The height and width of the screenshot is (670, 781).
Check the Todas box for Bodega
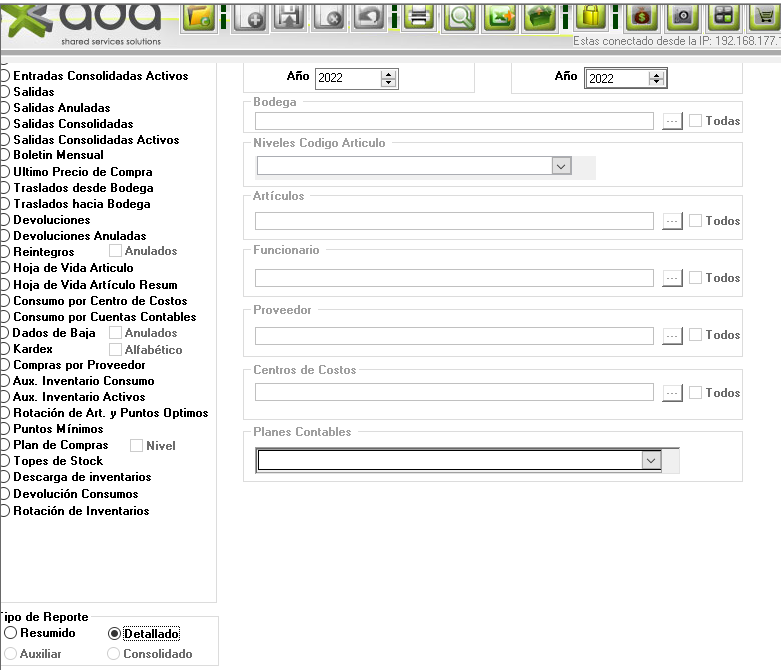(x=696, y=121)
